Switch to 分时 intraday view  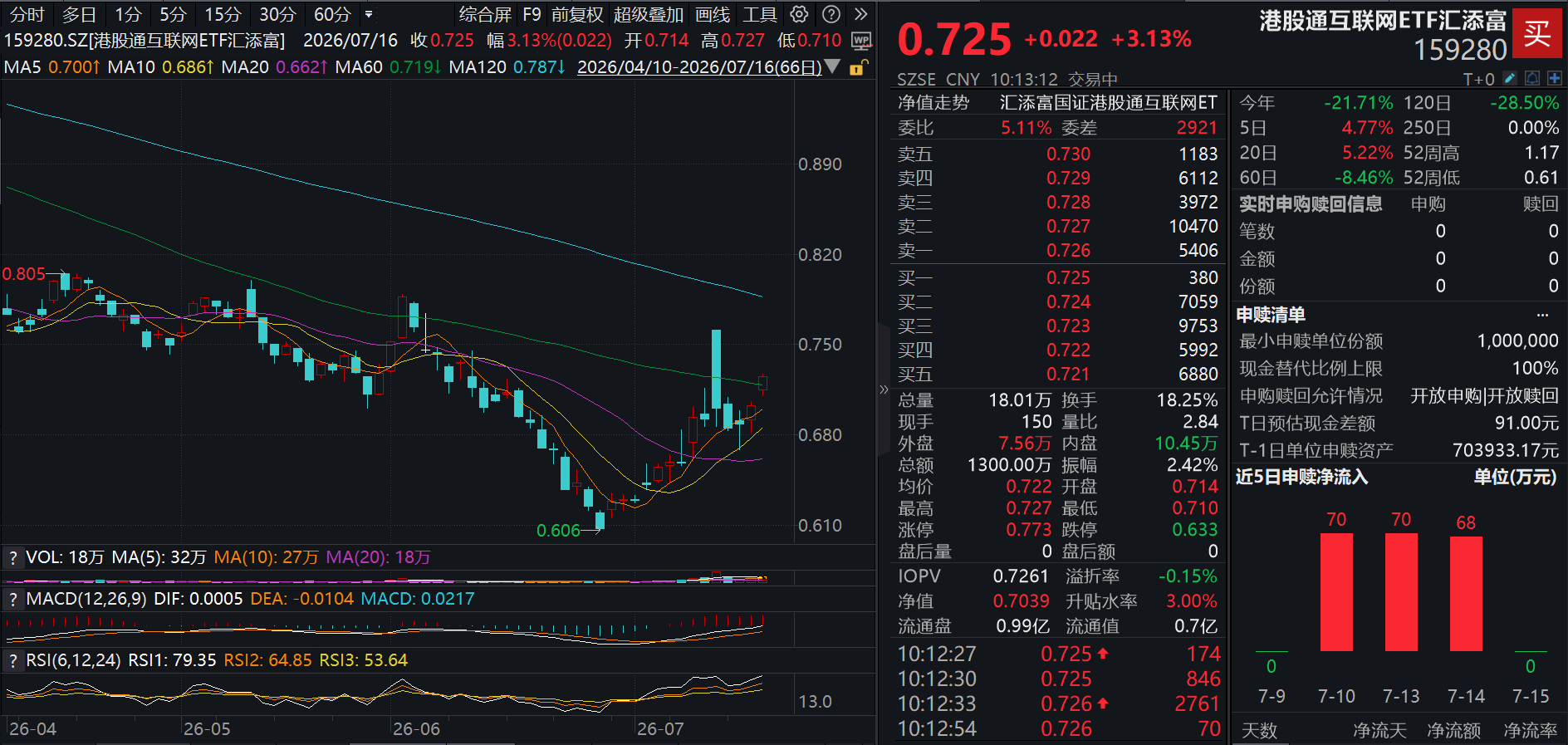27,14
